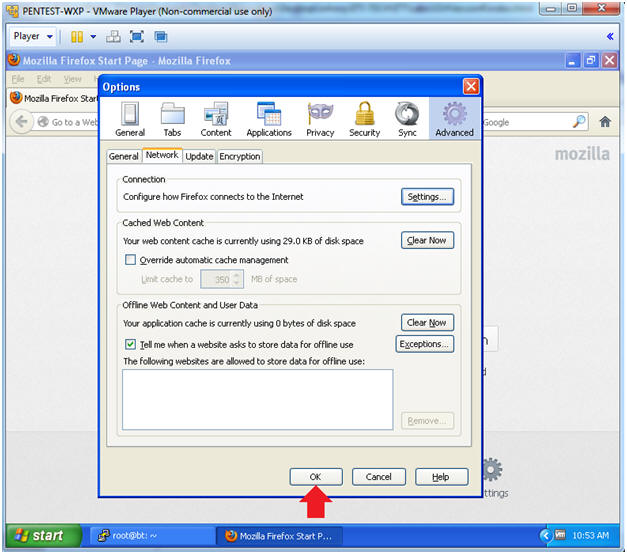Select the Advanced gear category
Screen dimensions: 627x554
tap(454, 119)
